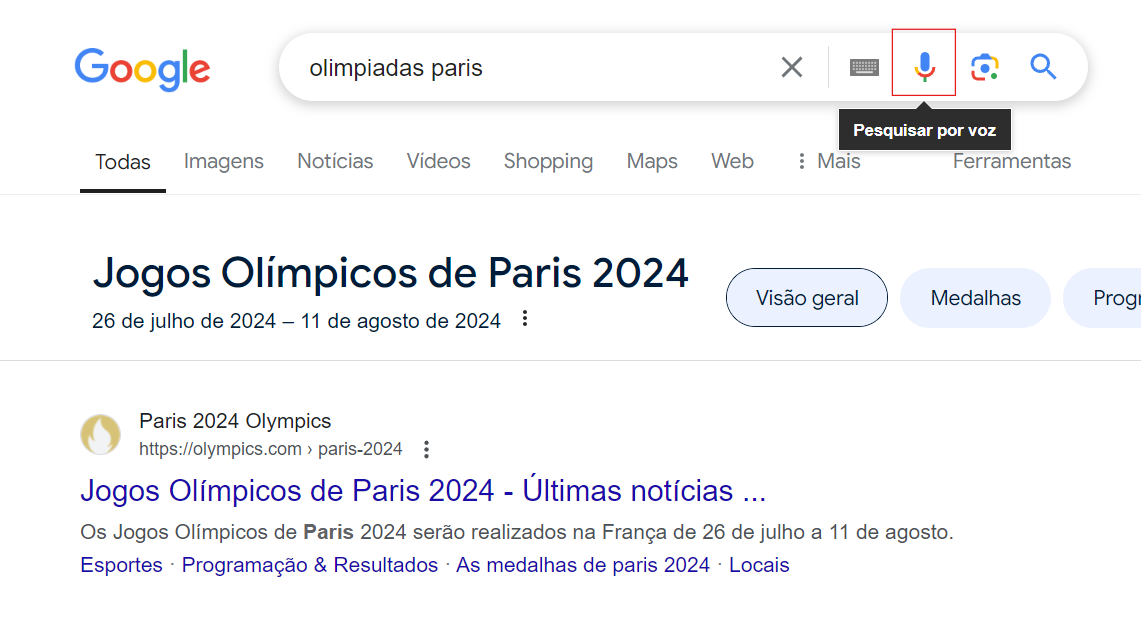Switch to the Maps tab
Viewport: 1141px width, 625px height.
(652, 161)
